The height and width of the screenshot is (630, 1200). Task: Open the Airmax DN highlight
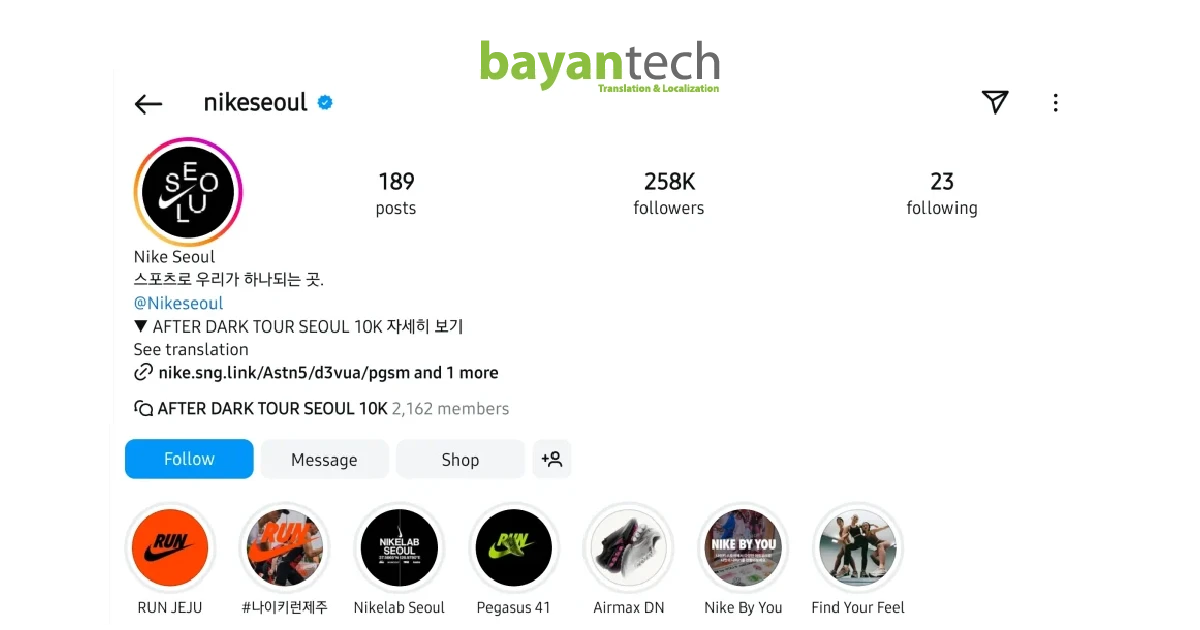coord(628,548)
